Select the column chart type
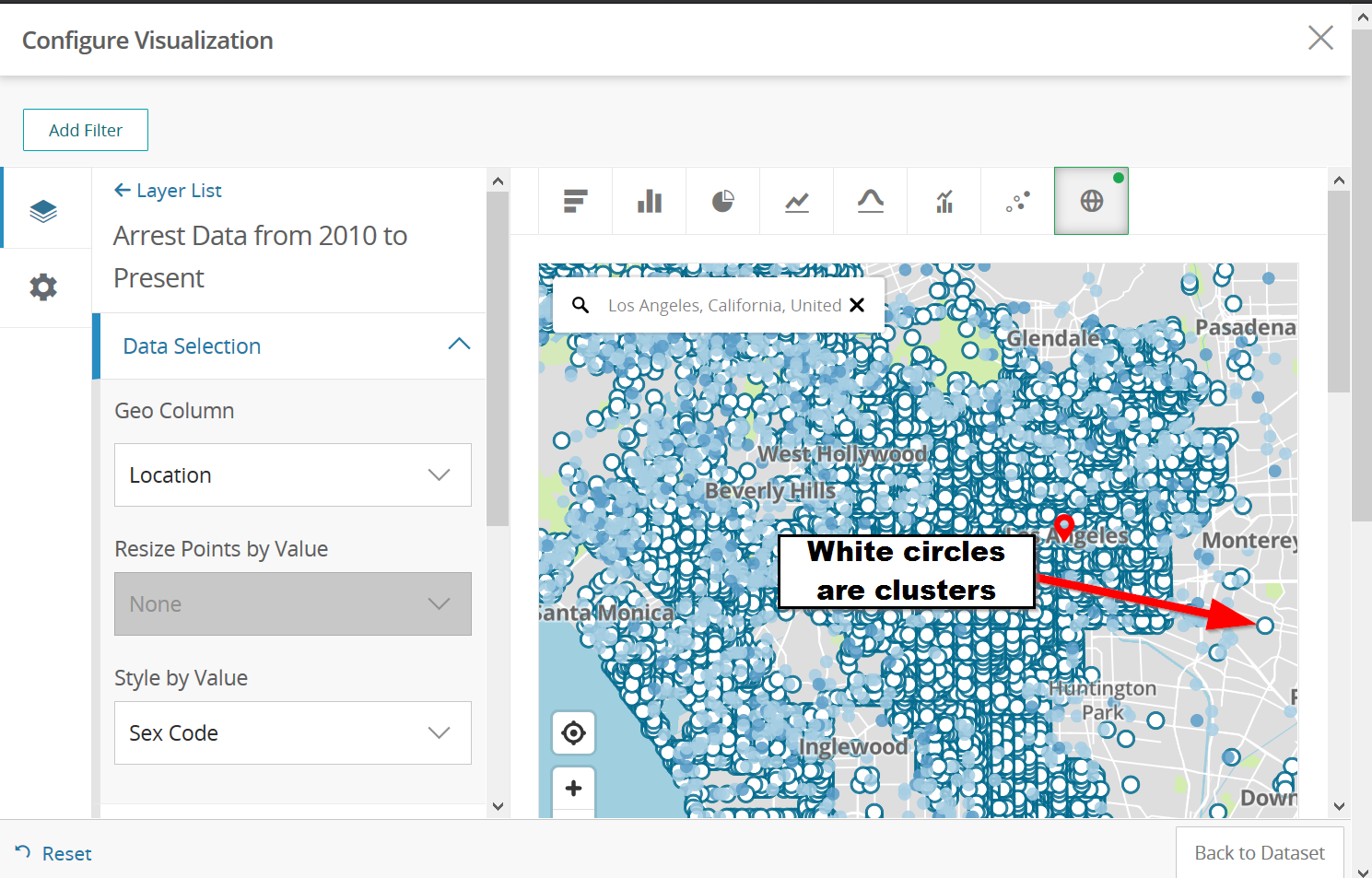The image size is (1372, 878). (x=650, y=201)
